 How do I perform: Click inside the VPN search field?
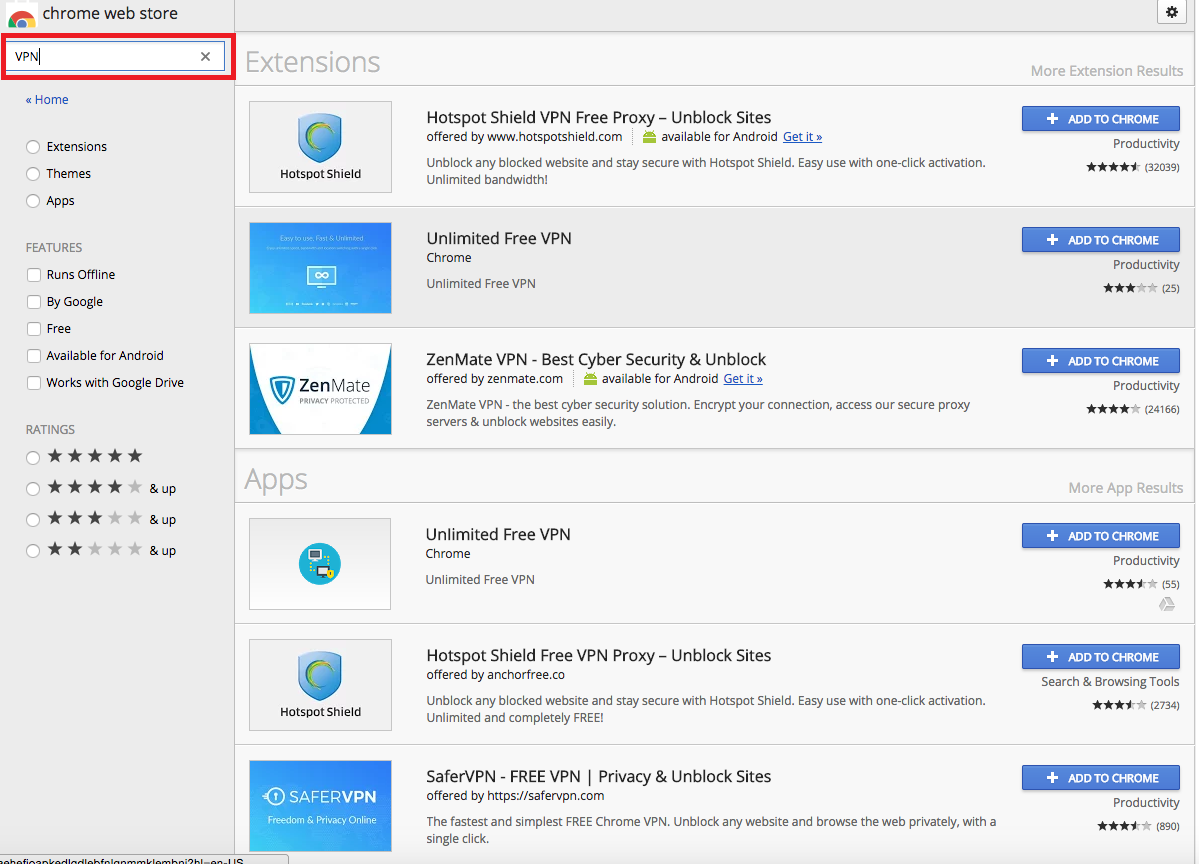pos(100,57)
